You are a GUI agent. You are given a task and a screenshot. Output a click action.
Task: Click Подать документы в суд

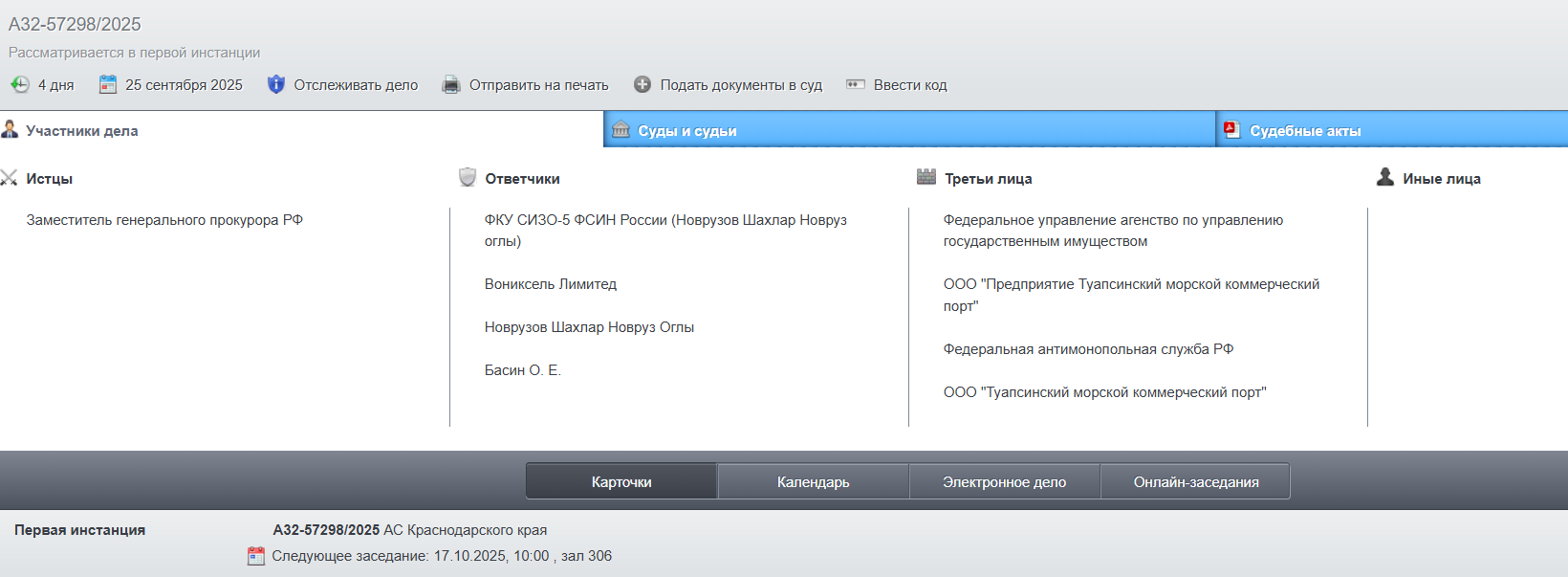pos(741,85)
